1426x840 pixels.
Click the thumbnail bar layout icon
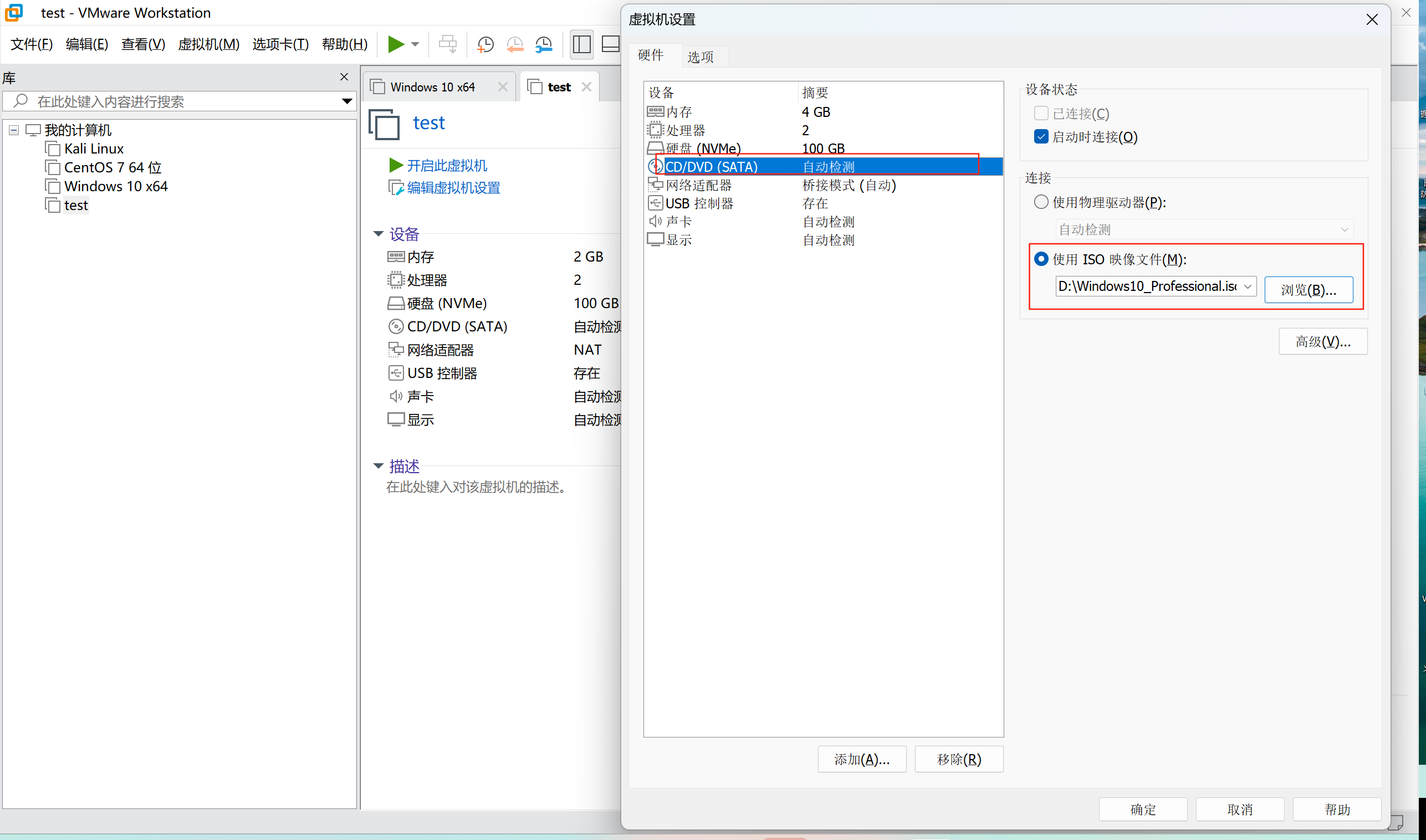pos(610,44)
